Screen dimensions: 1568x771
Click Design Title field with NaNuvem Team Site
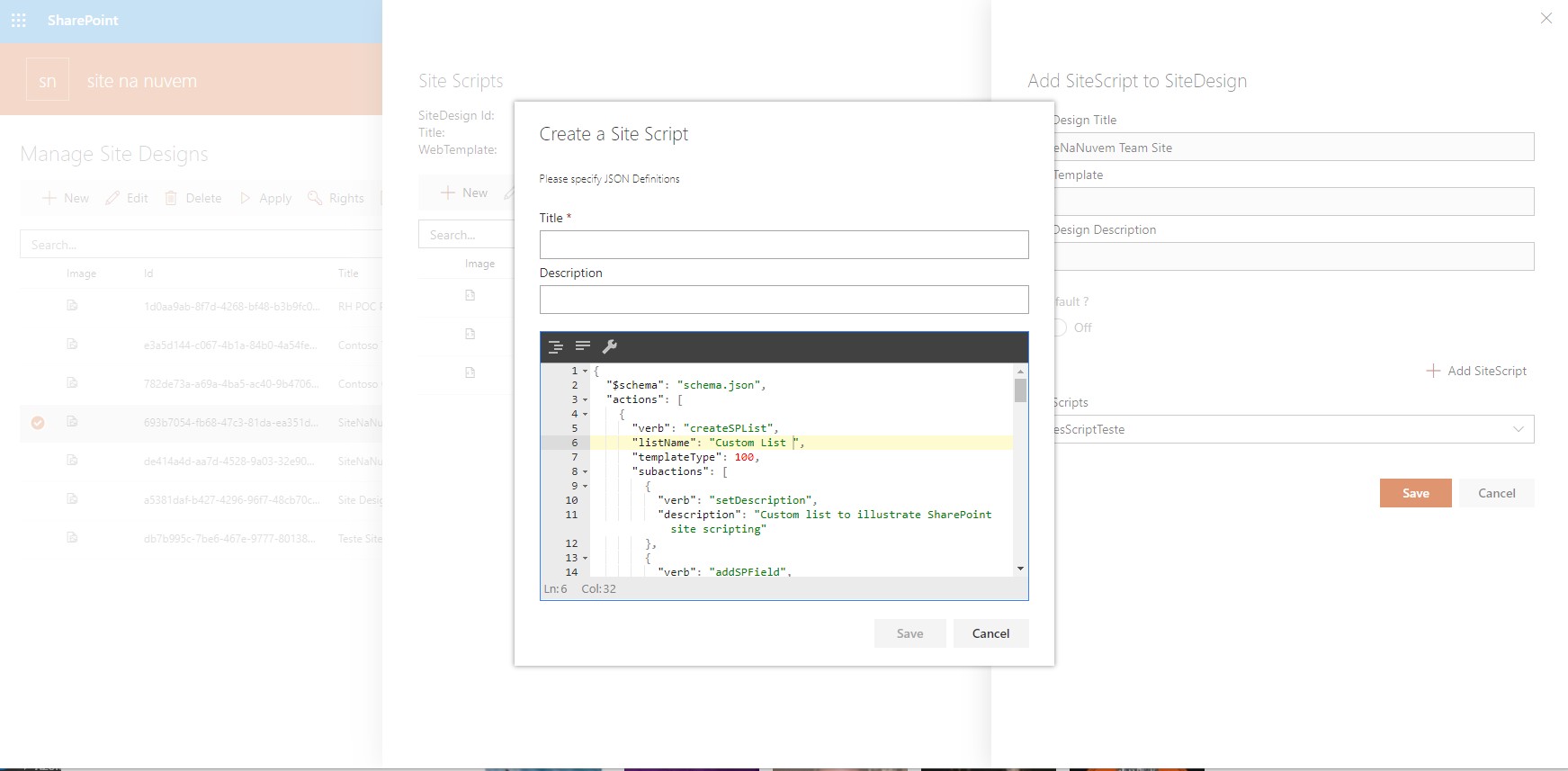pyautogui.click(x=1294, y=147)
